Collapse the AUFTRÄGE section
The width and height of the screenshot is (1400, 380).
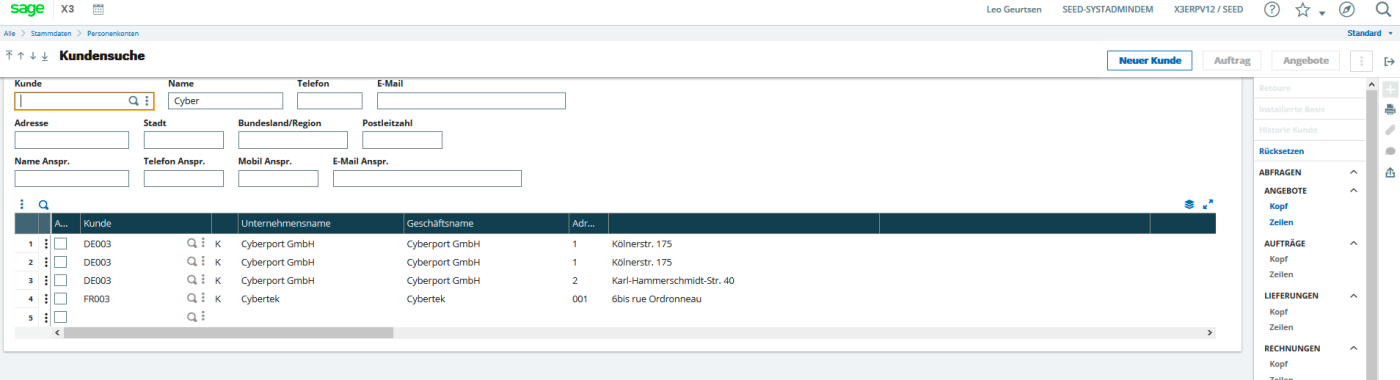point(1354,243)
